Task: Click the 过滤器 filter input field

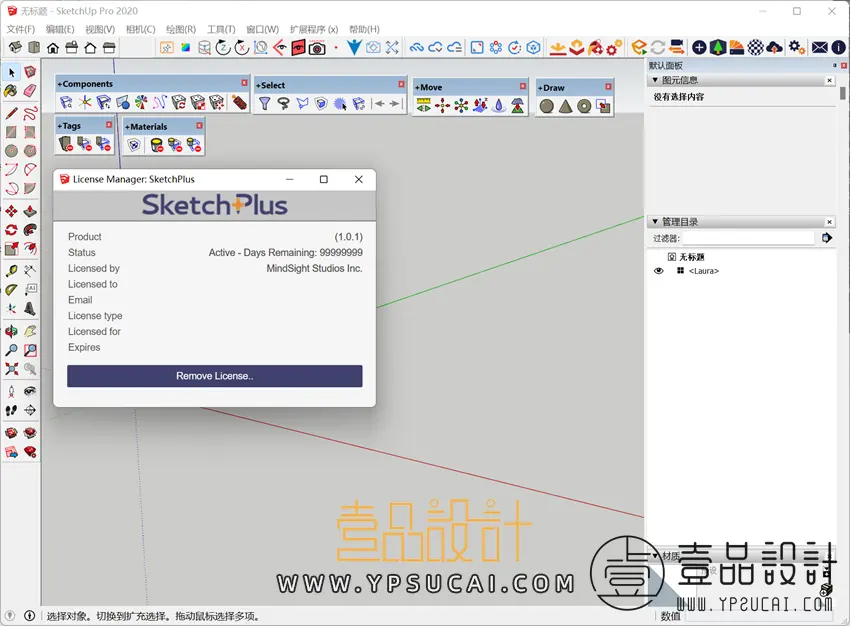Action: point(748,238)
